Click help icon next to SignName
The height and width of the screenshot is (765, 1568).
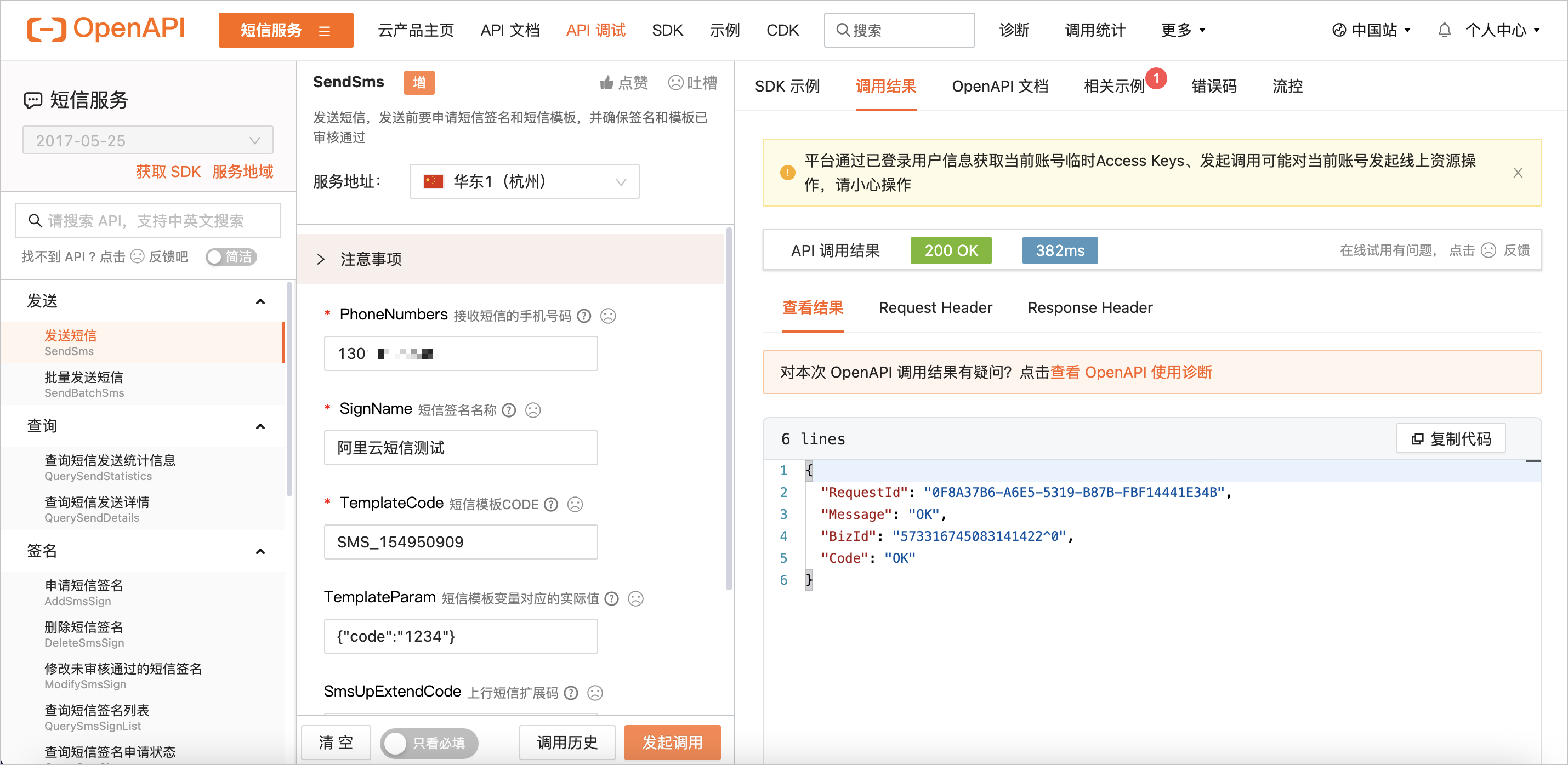(509, 410)
